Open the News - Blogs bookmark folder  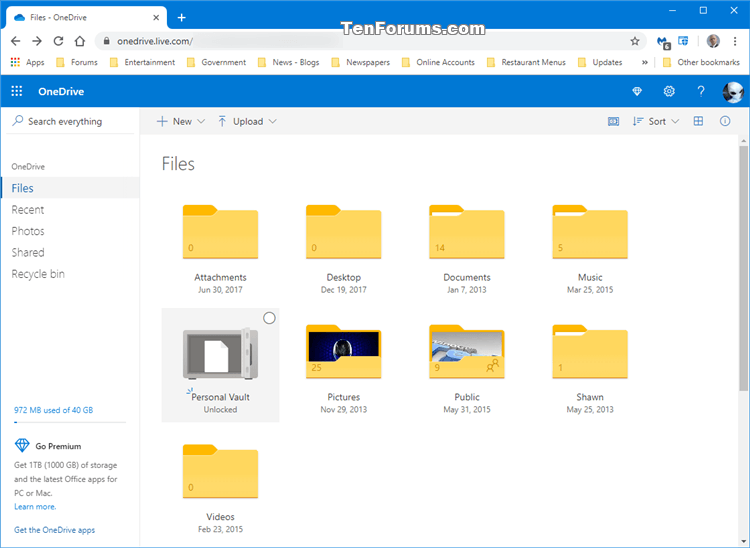pos(288,62)
